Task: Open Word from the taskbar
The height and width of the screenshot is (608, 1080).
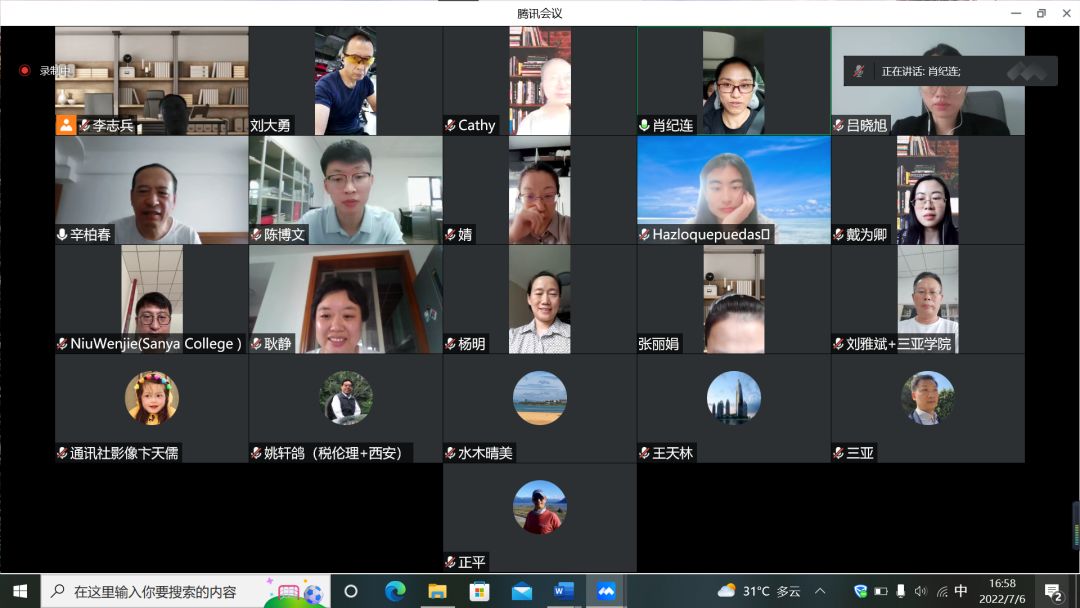Action: pyautogui.click(x=563, y=591)
